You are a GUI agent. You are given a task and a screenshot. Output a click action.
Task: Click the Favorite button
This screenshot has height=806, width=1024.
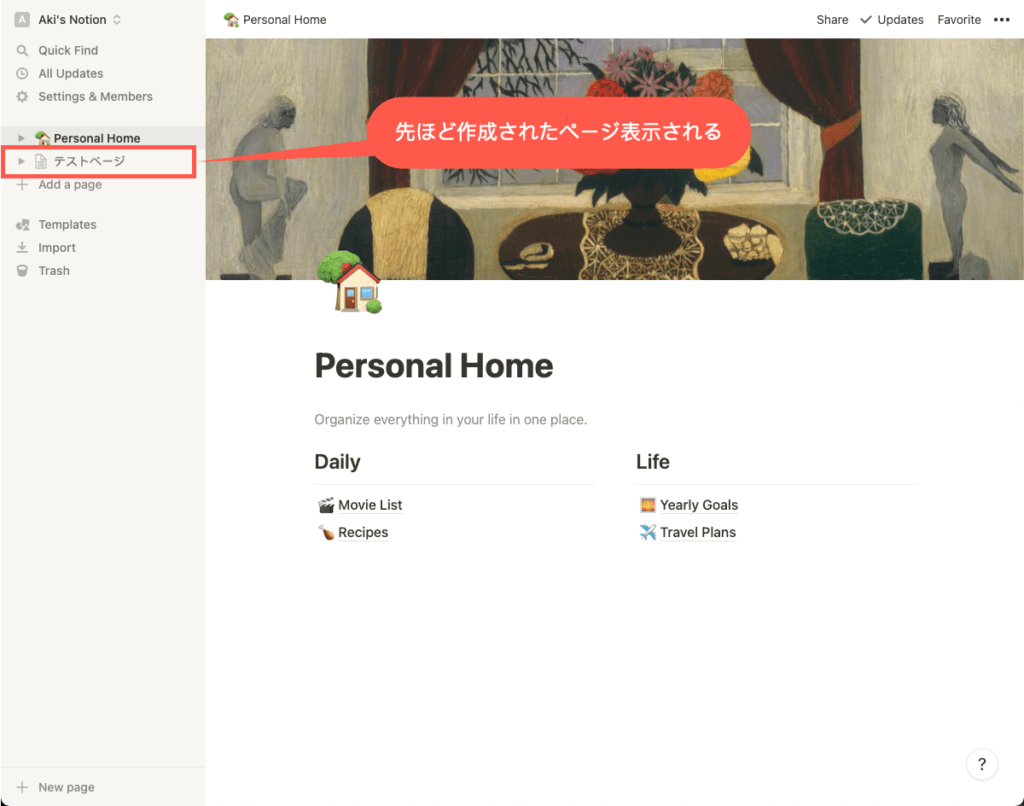click(959, 20)
